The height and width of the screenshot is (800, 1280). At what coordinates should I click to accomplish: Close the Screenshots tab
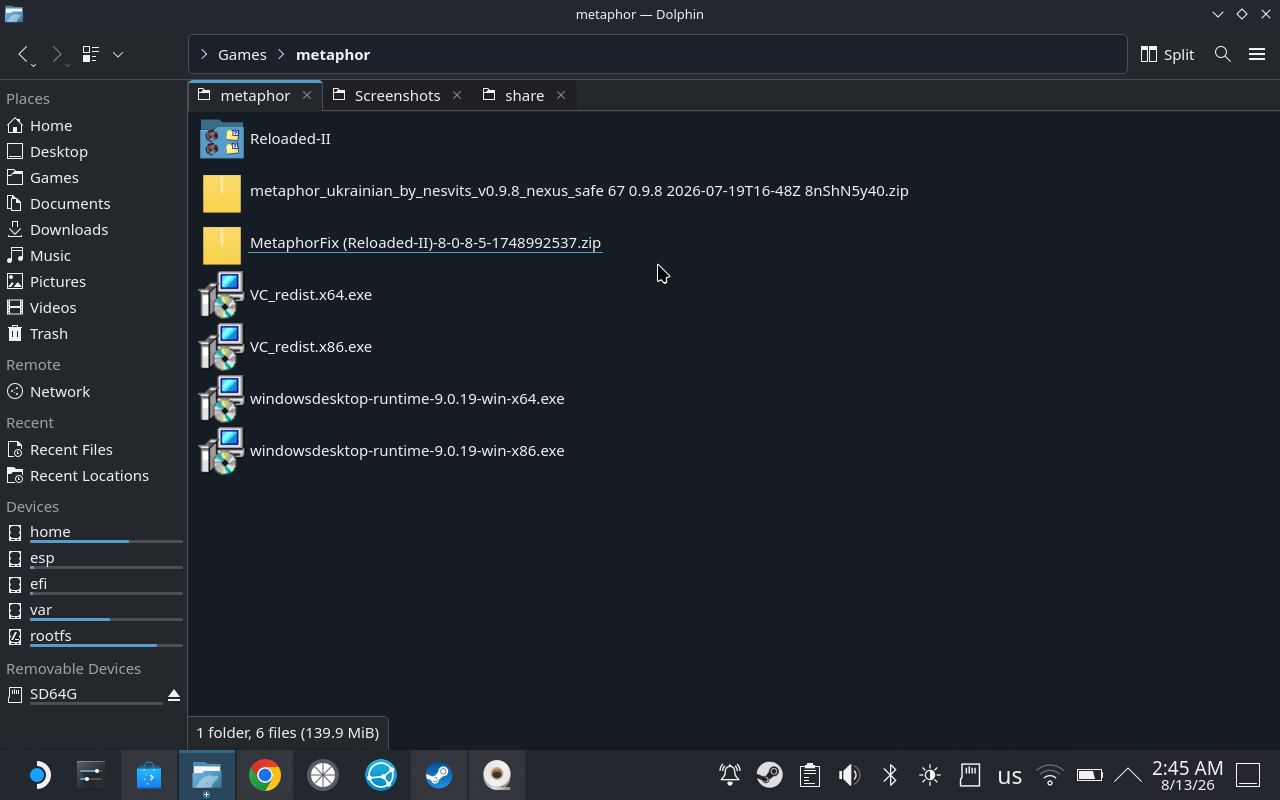pos(457,95)
